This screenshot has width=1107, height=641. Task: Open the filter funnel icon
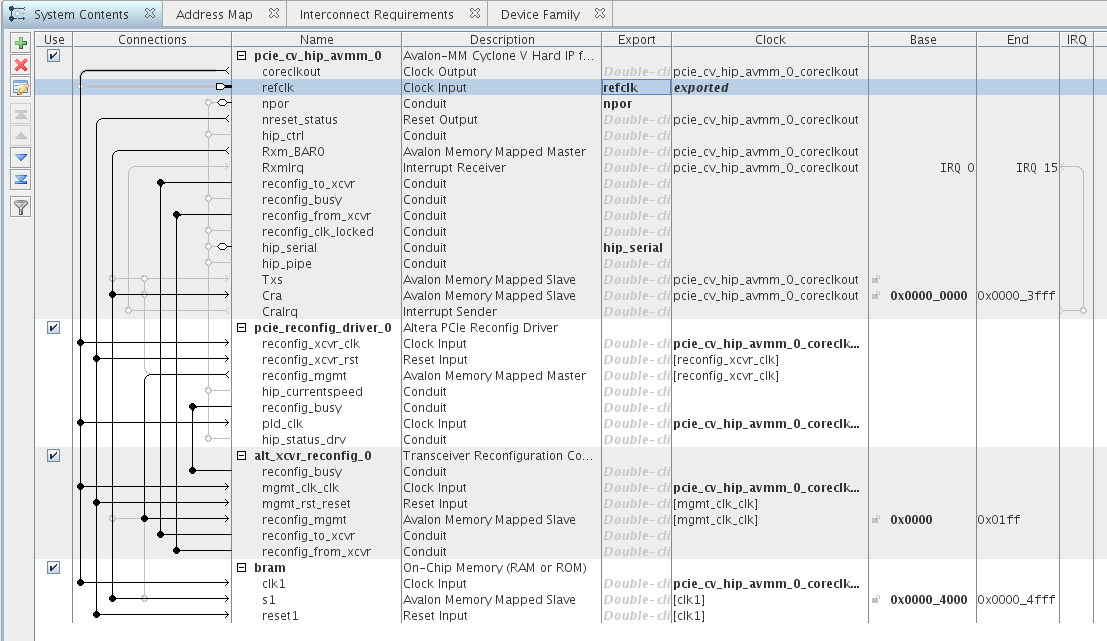point(20,207)
